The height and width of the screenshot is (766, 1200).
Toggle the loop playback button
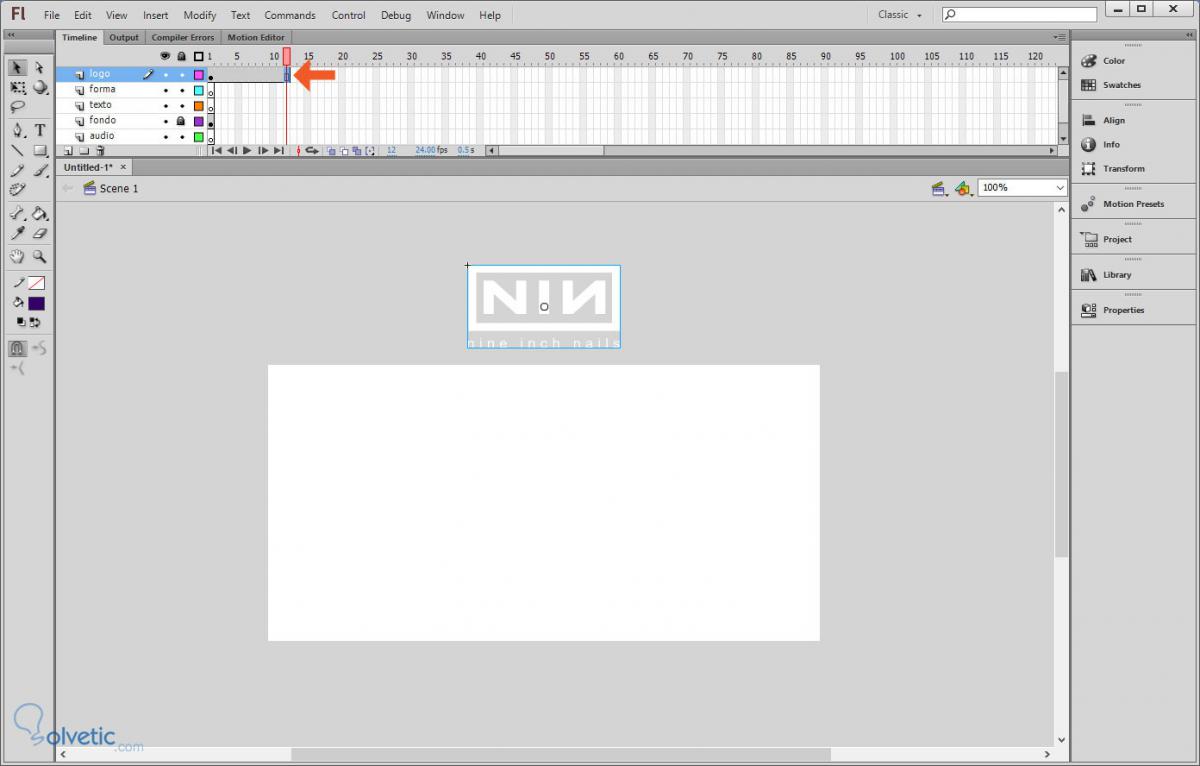click(x=312, y=151)
